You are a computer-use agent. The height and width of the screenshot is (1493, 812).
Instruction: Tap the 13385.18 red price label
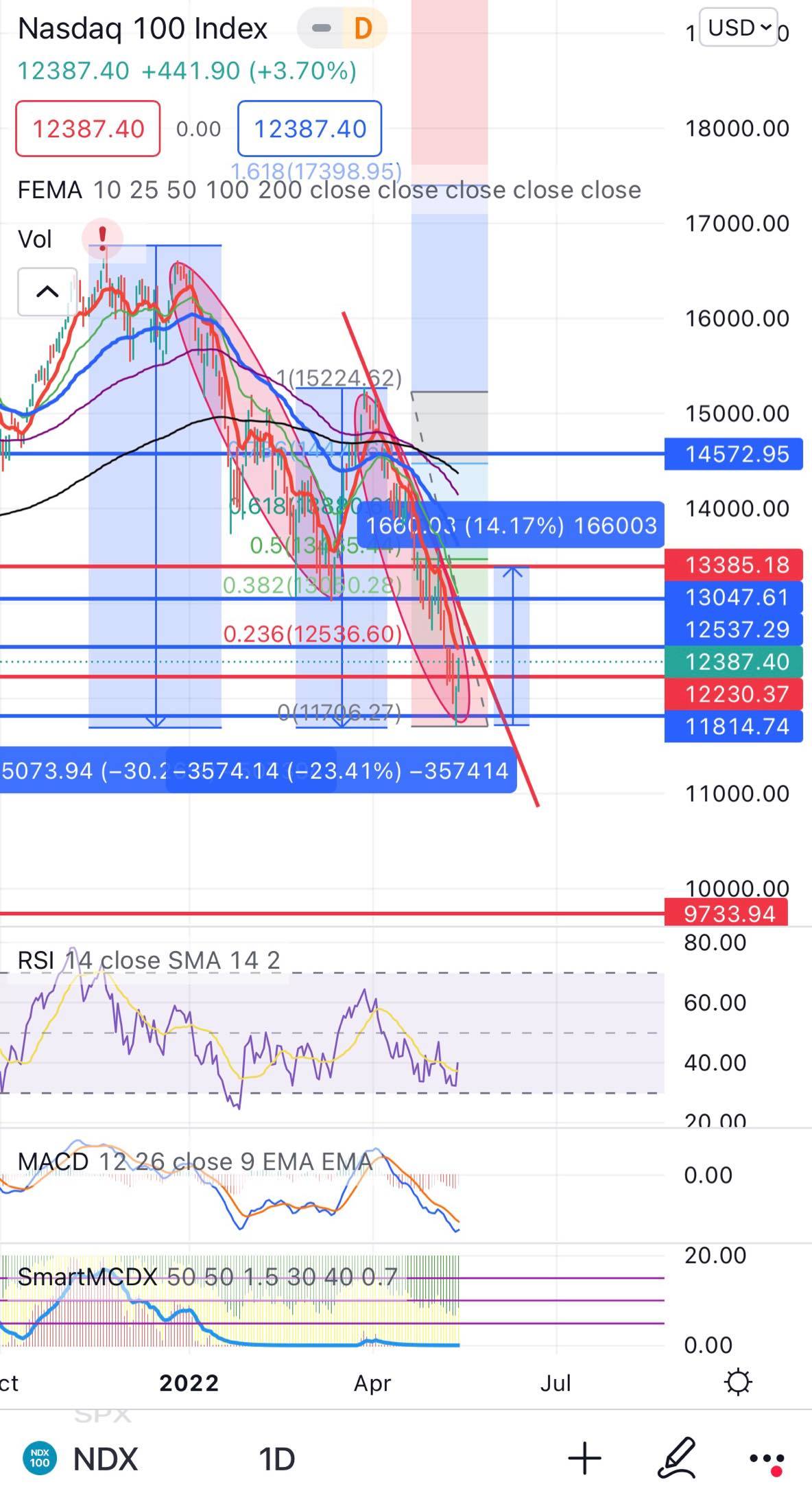click(734, 565)
